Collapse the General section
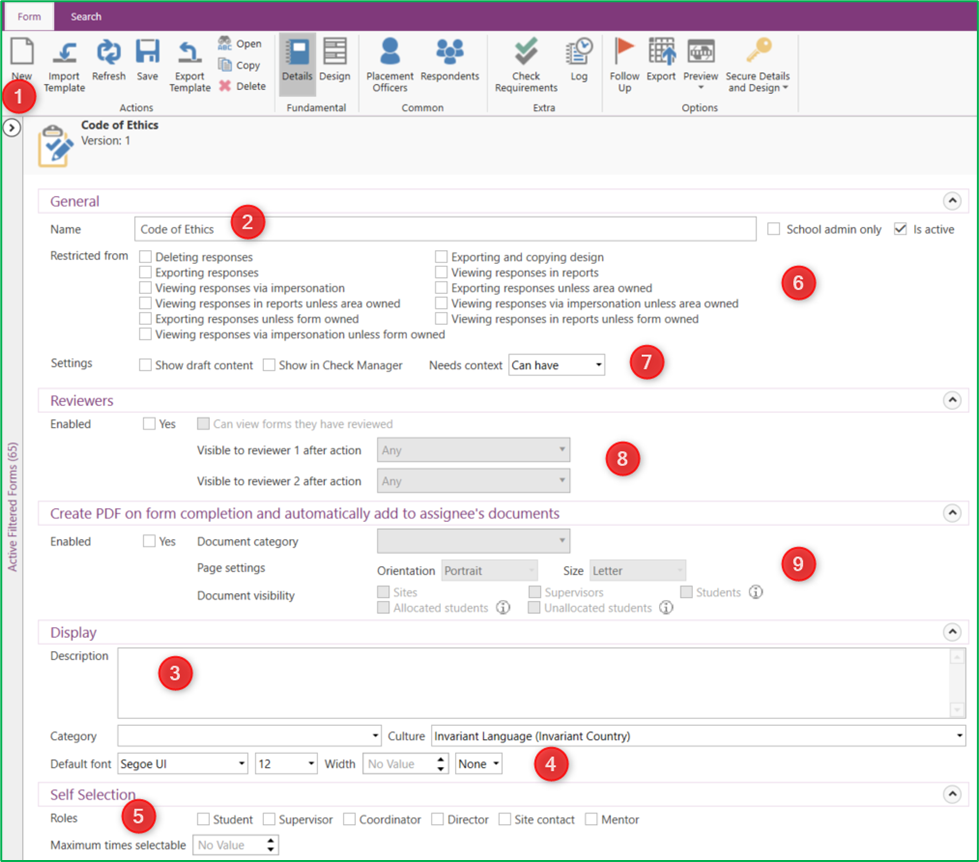The image size is (979, 862). tap(952, 201)
